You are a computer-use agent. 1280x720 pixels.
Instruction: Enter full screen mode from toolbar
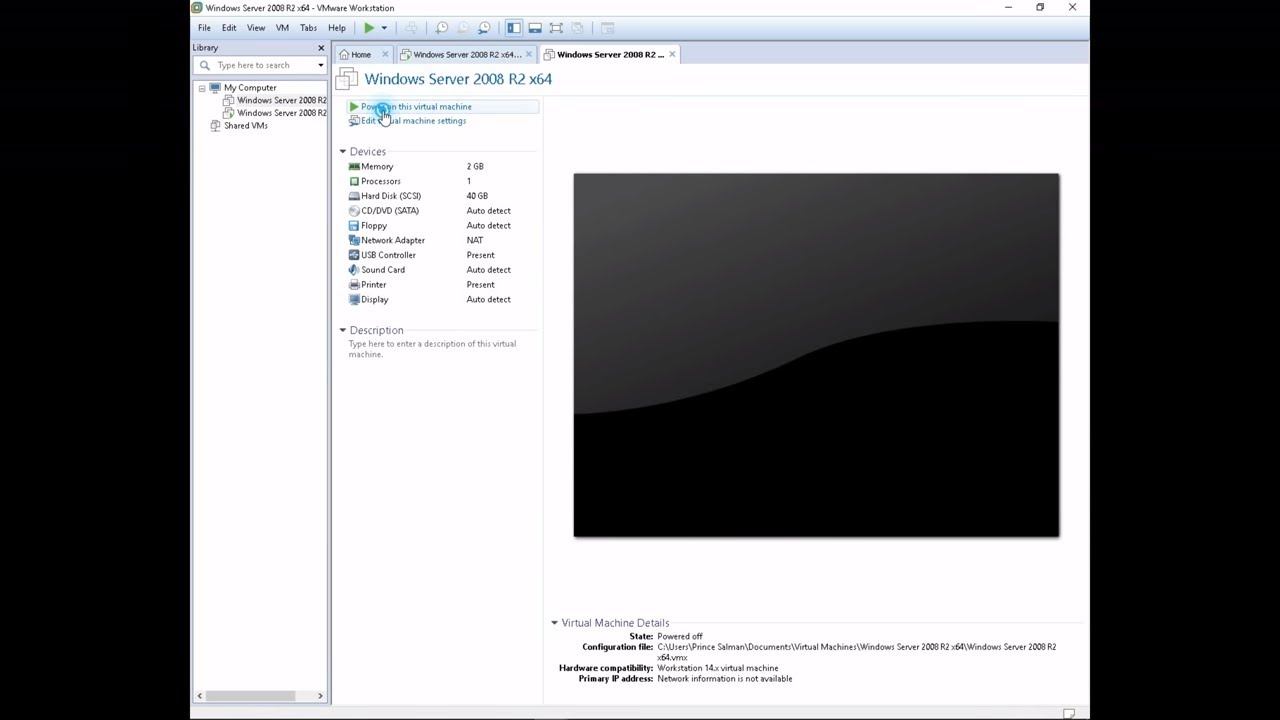556,28
